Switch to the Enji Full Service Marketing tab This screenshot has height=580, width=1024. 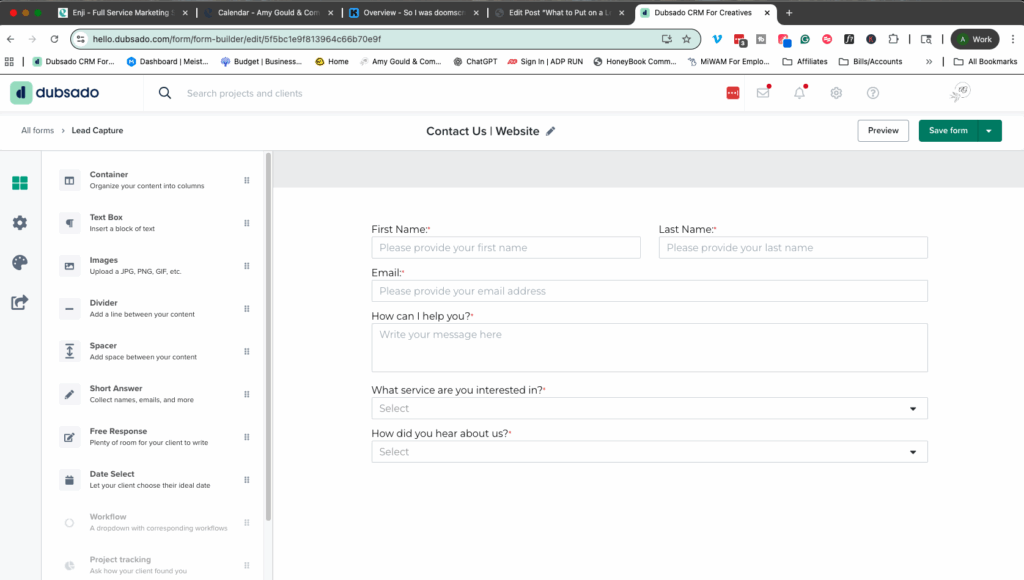[x=123, y=12]
